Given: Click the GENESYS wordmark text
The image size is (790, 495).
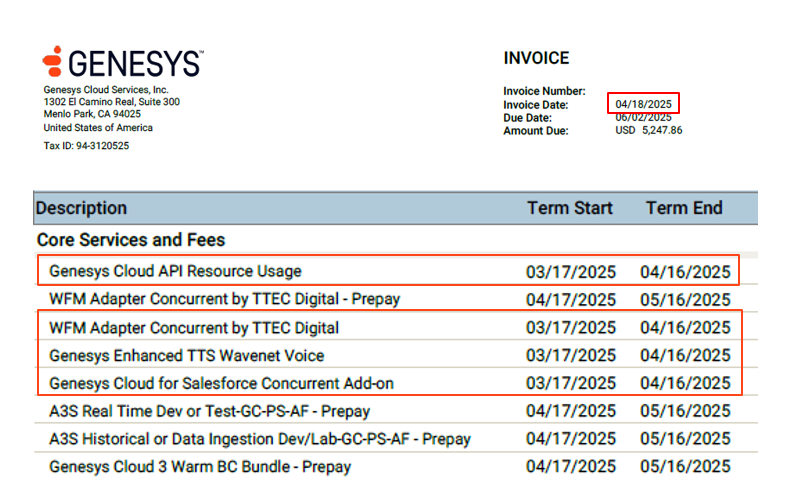Looking at the screenshot, I should [x=134, y=63].
